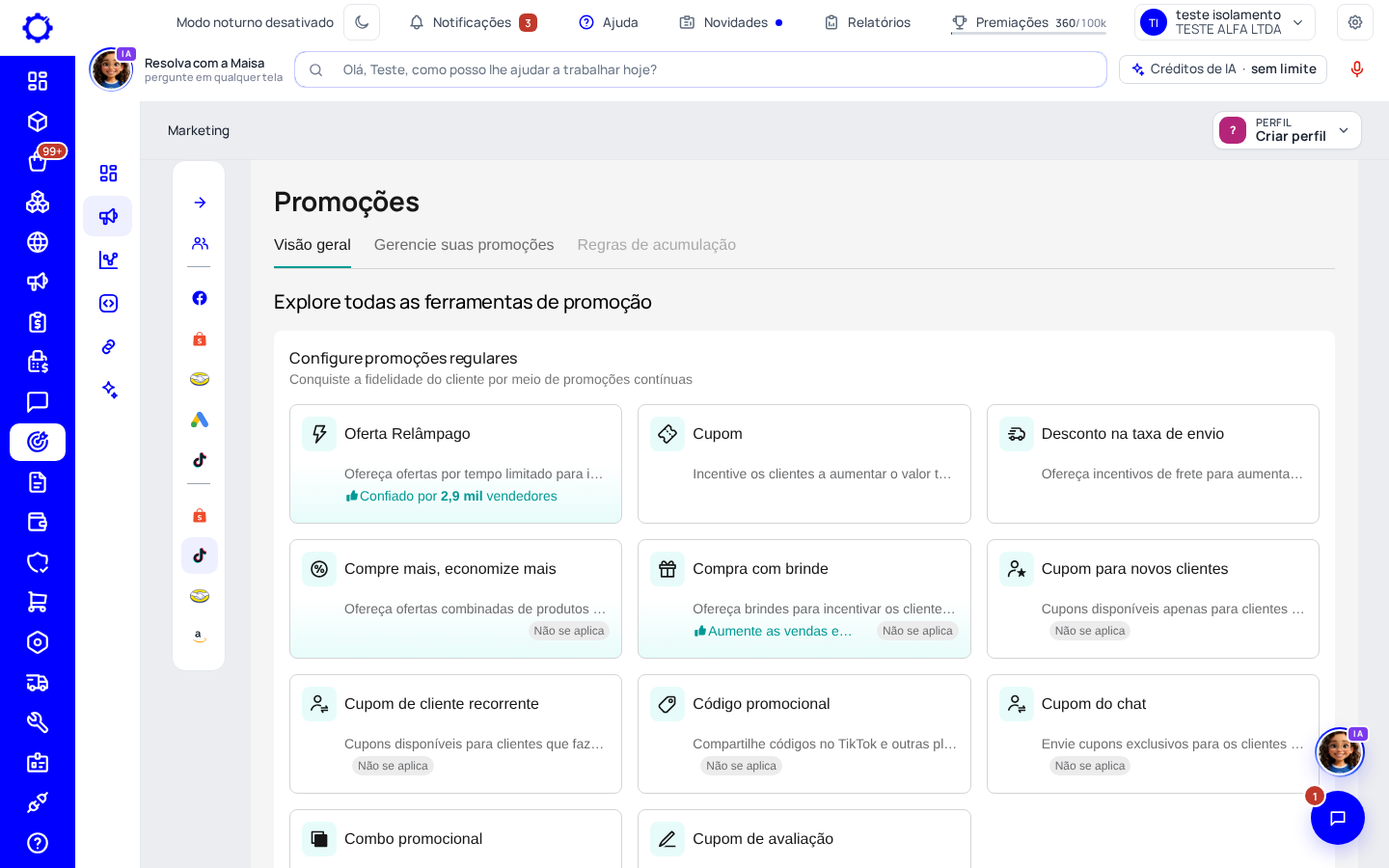The height and width of the screenshot is (868, 1389).
Task: Open Novidades in the top bar
Action: coord(731,22)
